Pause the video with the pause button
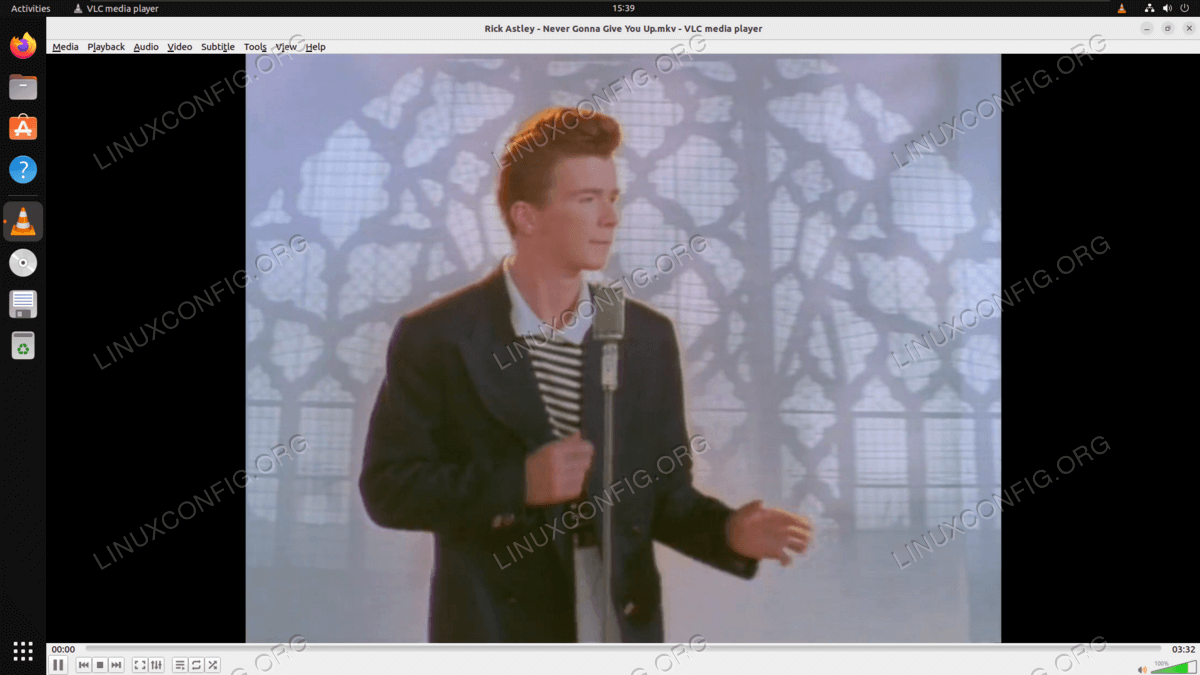Image resolution: width=1200 pixels, height=675 pixels. coord(58,665)
